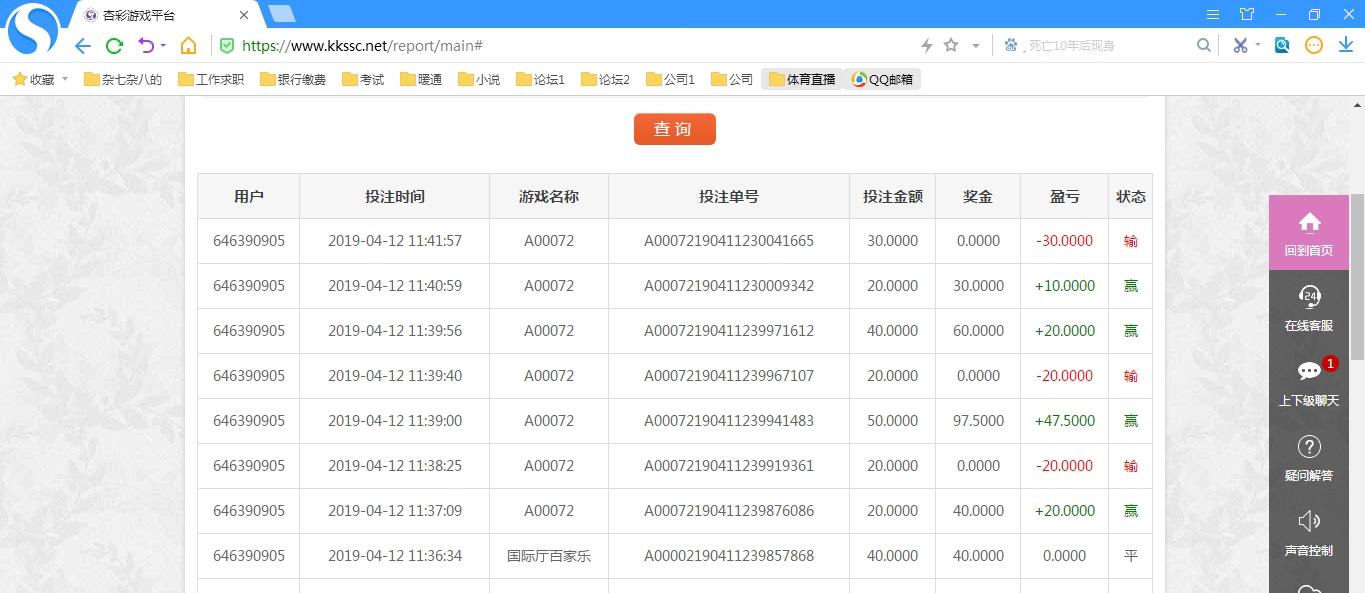Click the orange 查询 query button
Screen dimensions: 1365x593
click(674, 129)
